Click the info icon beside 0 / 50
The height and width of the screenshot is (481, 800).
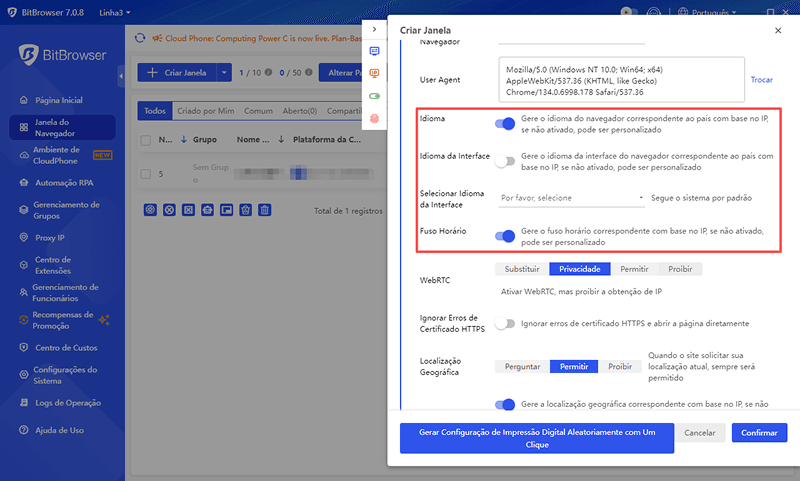309,72
